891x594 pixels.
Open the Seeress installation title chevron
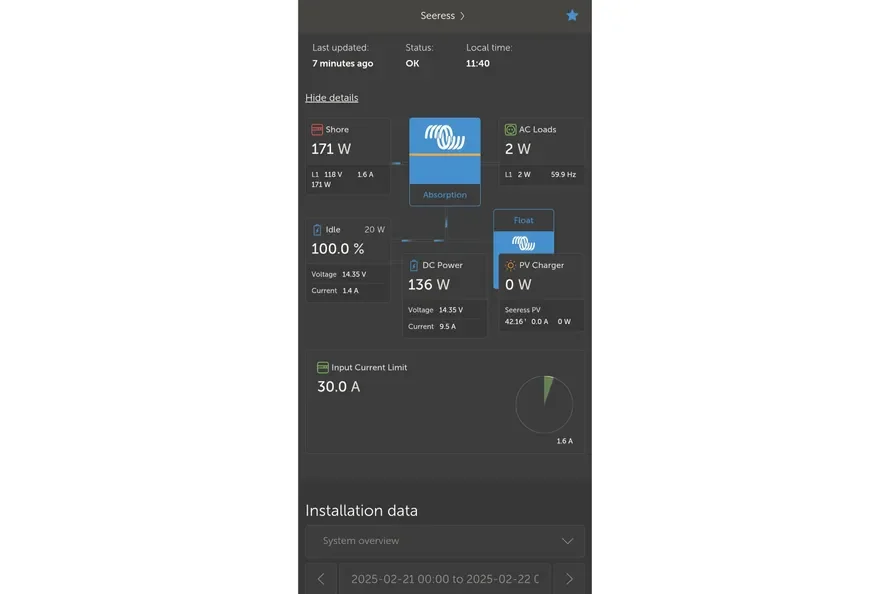coord(462,16)
